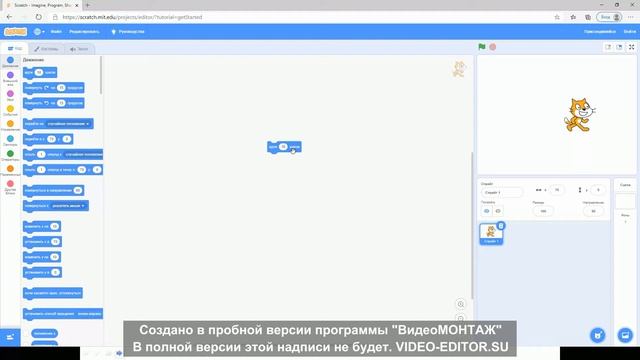Image resolution: width=640 pixels, height=360 pixels.
Task: Open dropdown in point towards mouse block
Action: (68, 206)
